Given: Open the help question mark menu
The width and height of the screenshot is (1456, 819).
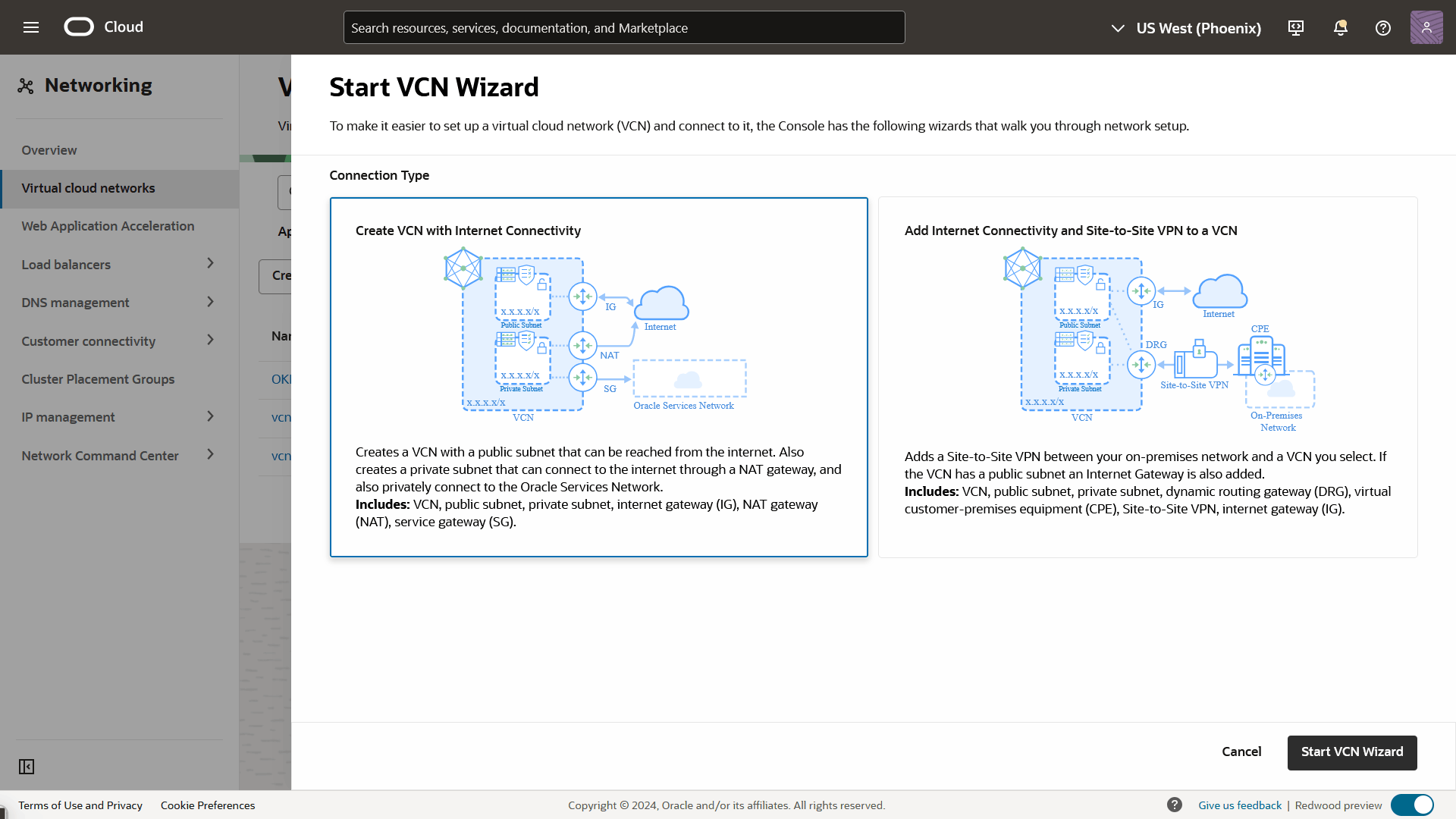Looking at the screenshot, I should pos(1383,28).
